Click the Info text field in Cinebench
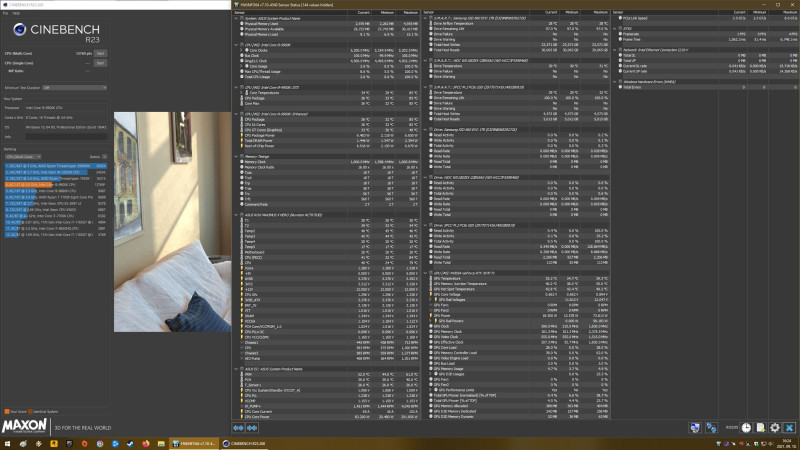 coord(66,137)
